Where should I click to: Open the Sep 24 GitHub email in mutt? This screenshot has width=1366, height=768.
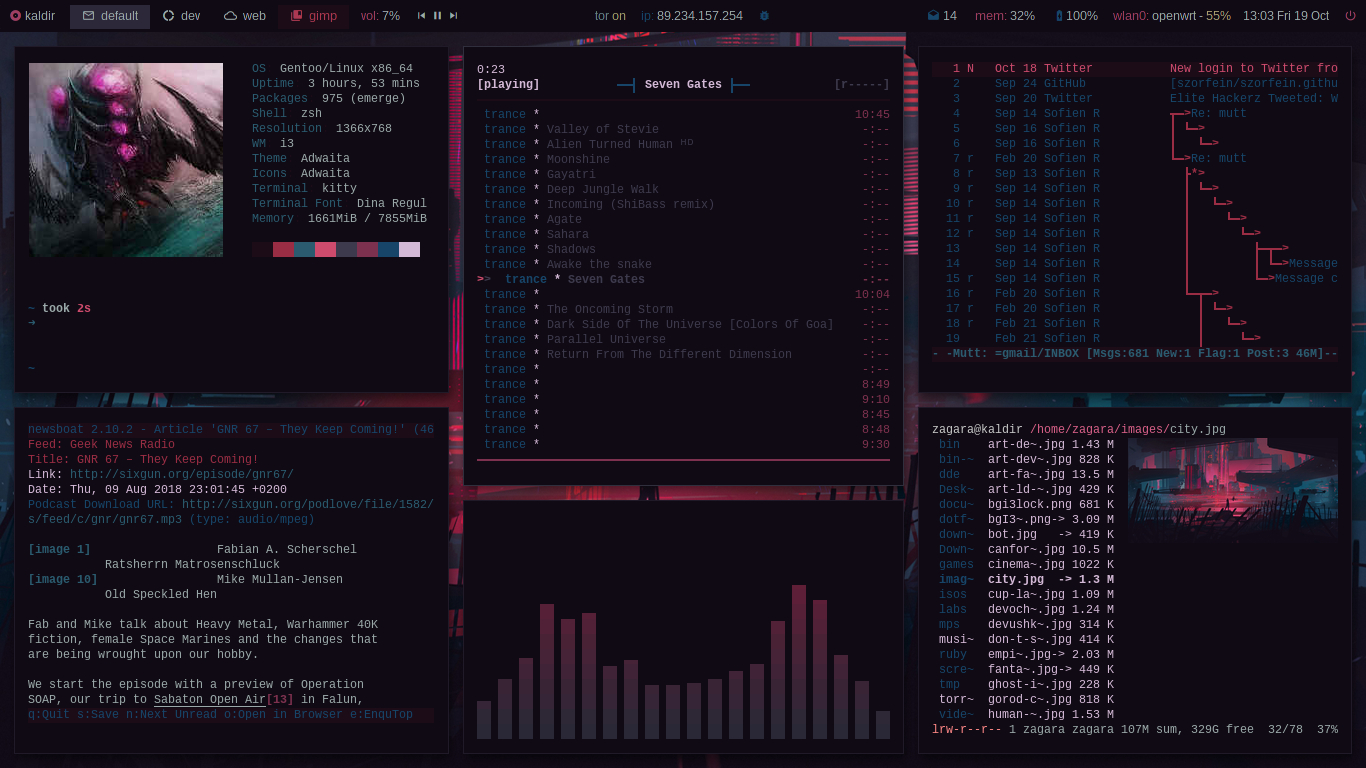(x=1135, y=84)
